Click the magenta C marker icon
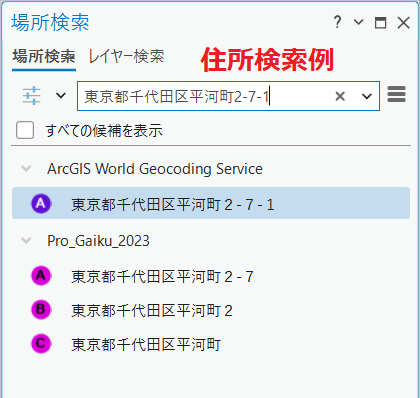 coord(41,344)
